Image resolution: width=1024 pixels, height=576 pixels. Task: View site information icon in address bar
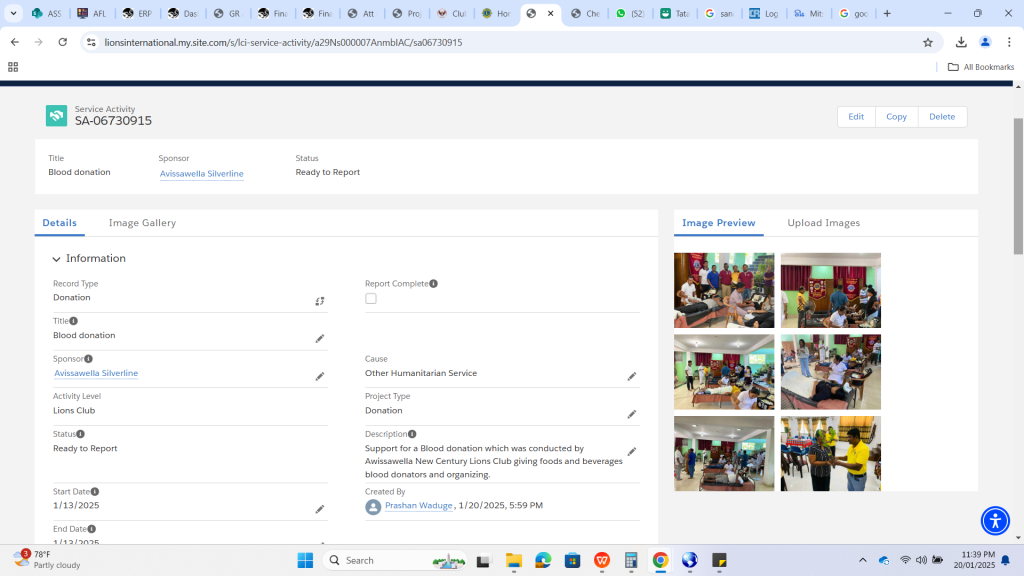[91, 42]
